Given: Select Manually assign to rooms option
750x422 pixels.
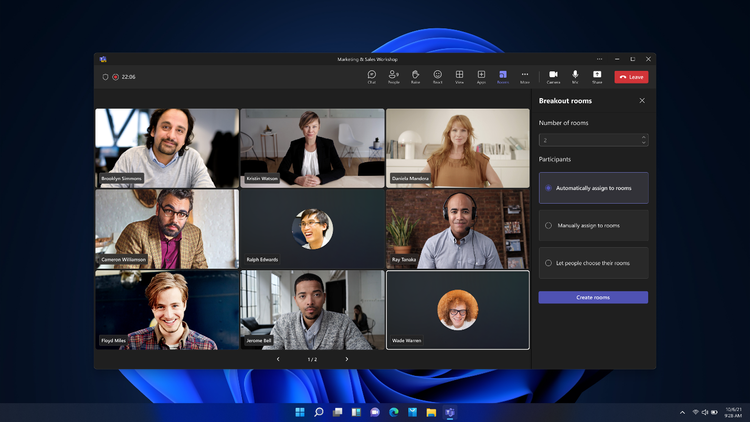Looking at the screenshot, I should [594, 225].
